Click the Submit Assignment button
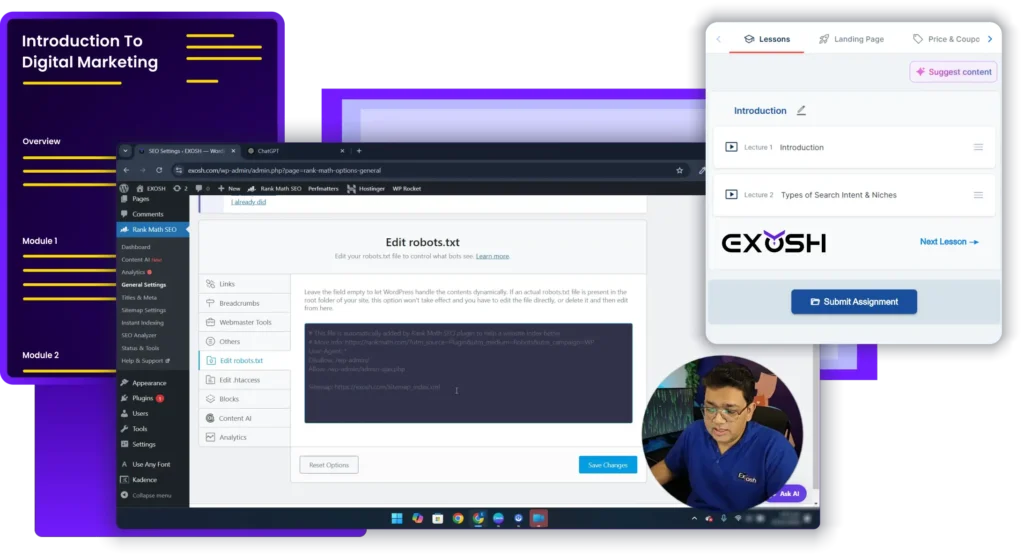The image size is (1024, 558). (854, 302)
